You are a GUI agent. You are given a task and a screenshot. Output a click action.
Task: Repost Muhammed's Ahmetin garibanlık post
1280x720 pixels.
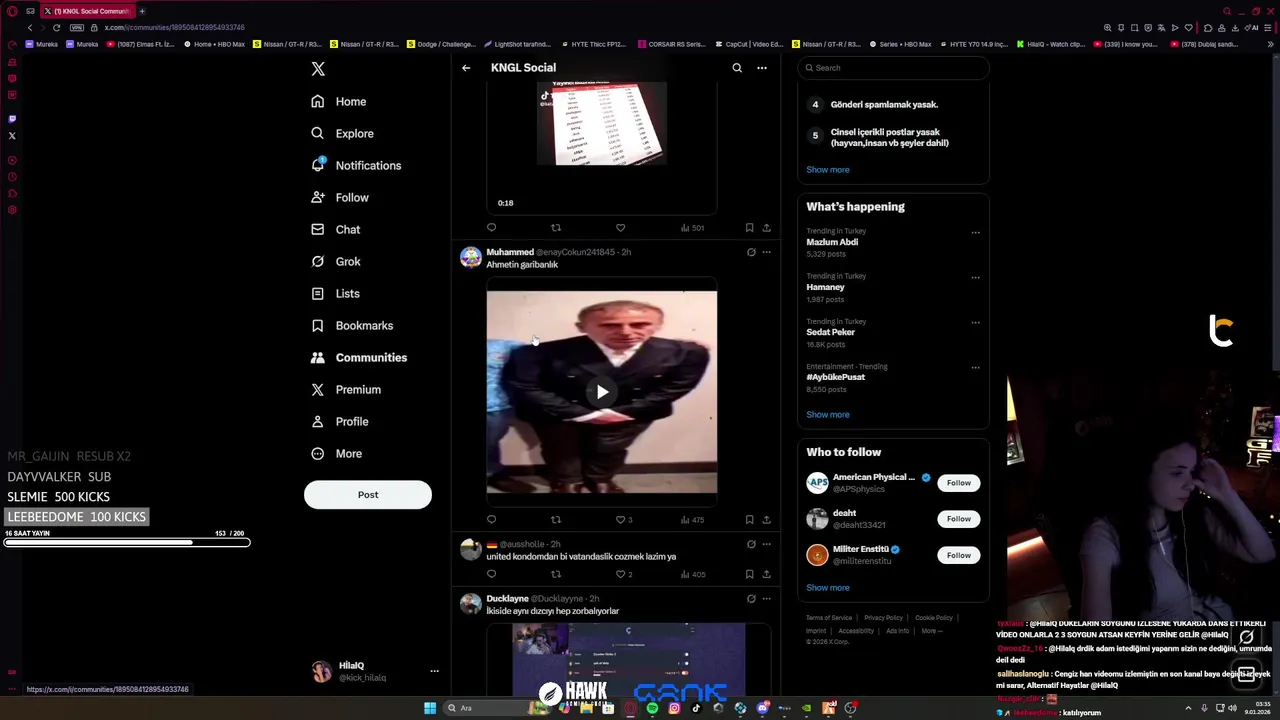click(x=556, y=519)
